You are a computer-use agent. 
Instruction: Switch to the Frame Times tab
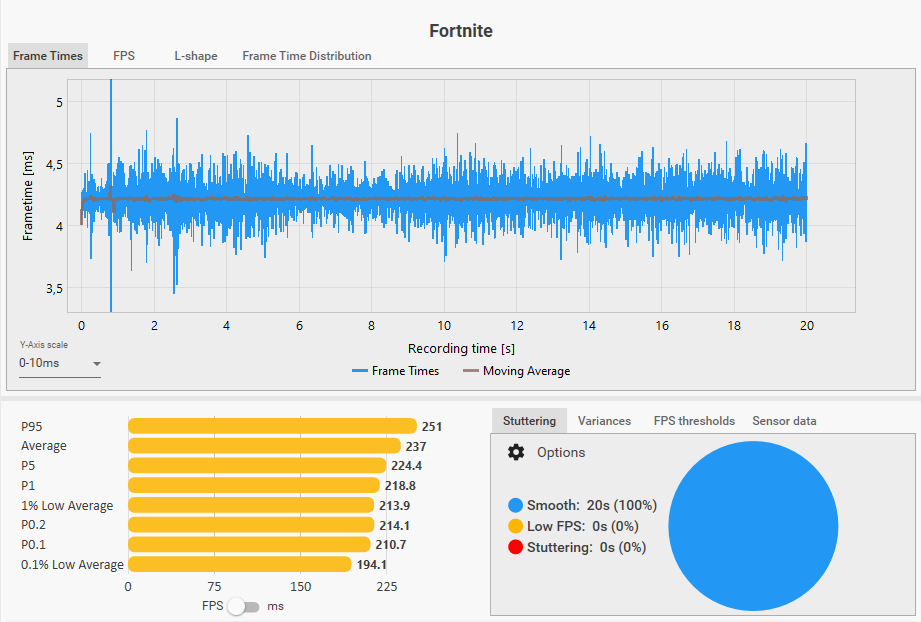click(48, 56)
